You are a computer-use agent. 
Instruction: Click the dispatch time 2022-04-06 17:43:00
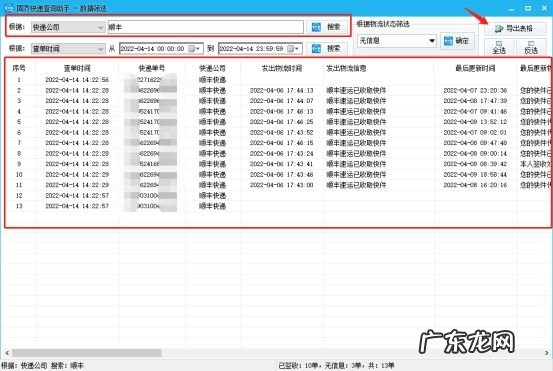tap(281, 185)
